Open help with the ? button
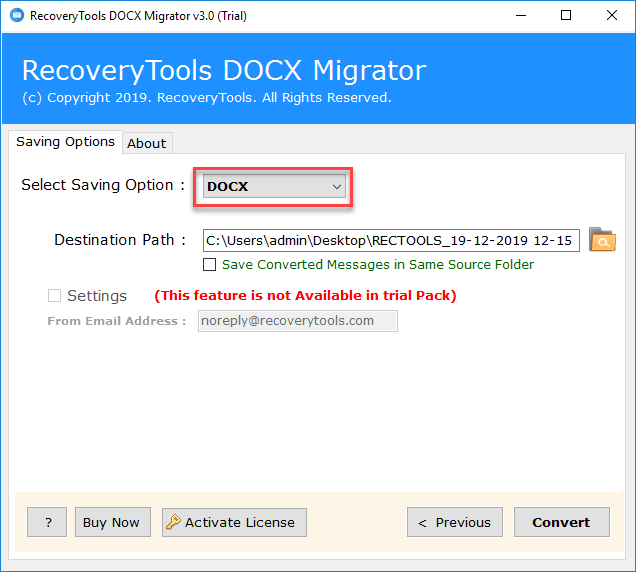The image size is (636, 572). [x=47, y=522]
